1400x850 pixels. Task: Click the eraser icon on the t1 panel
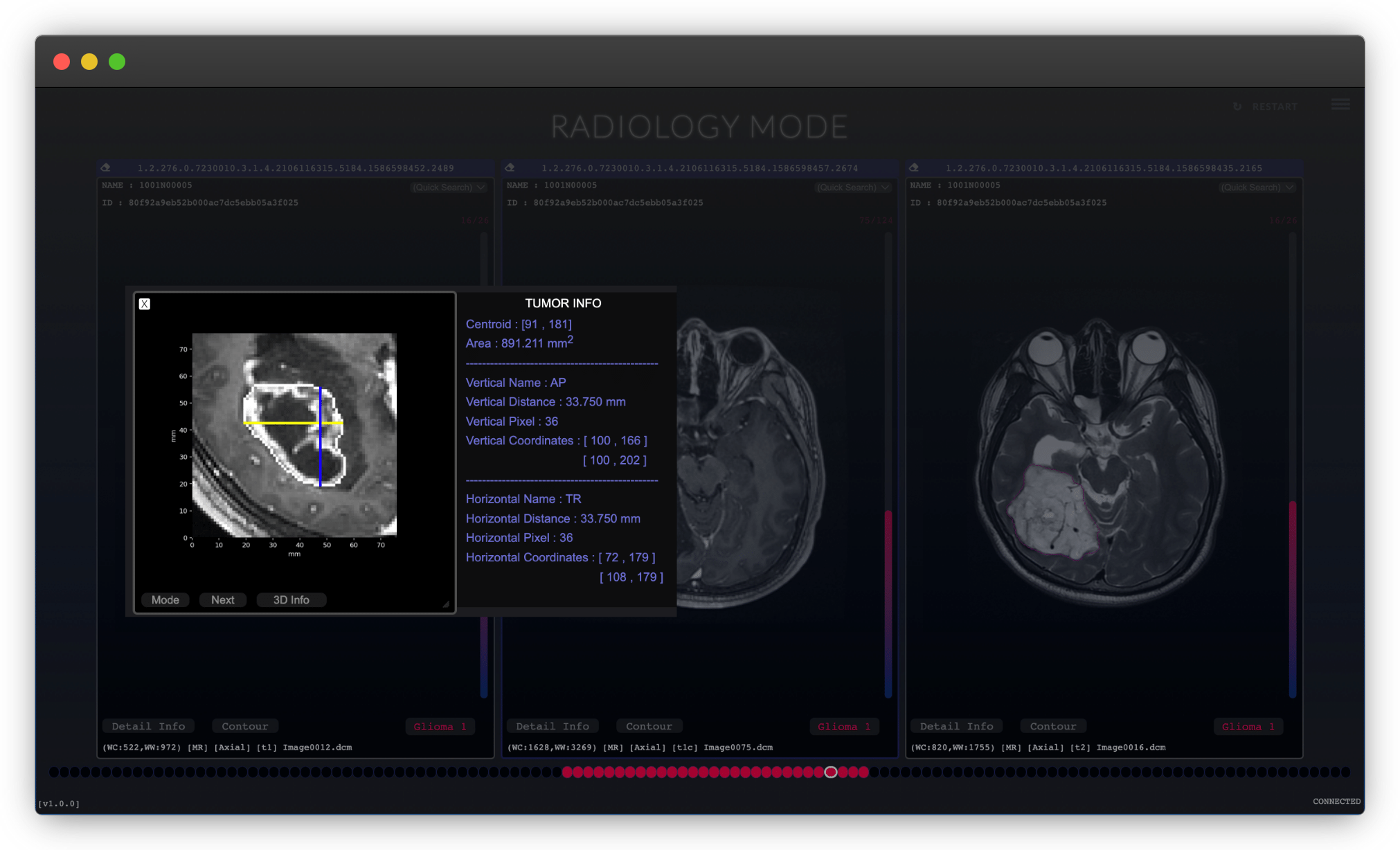105,168
